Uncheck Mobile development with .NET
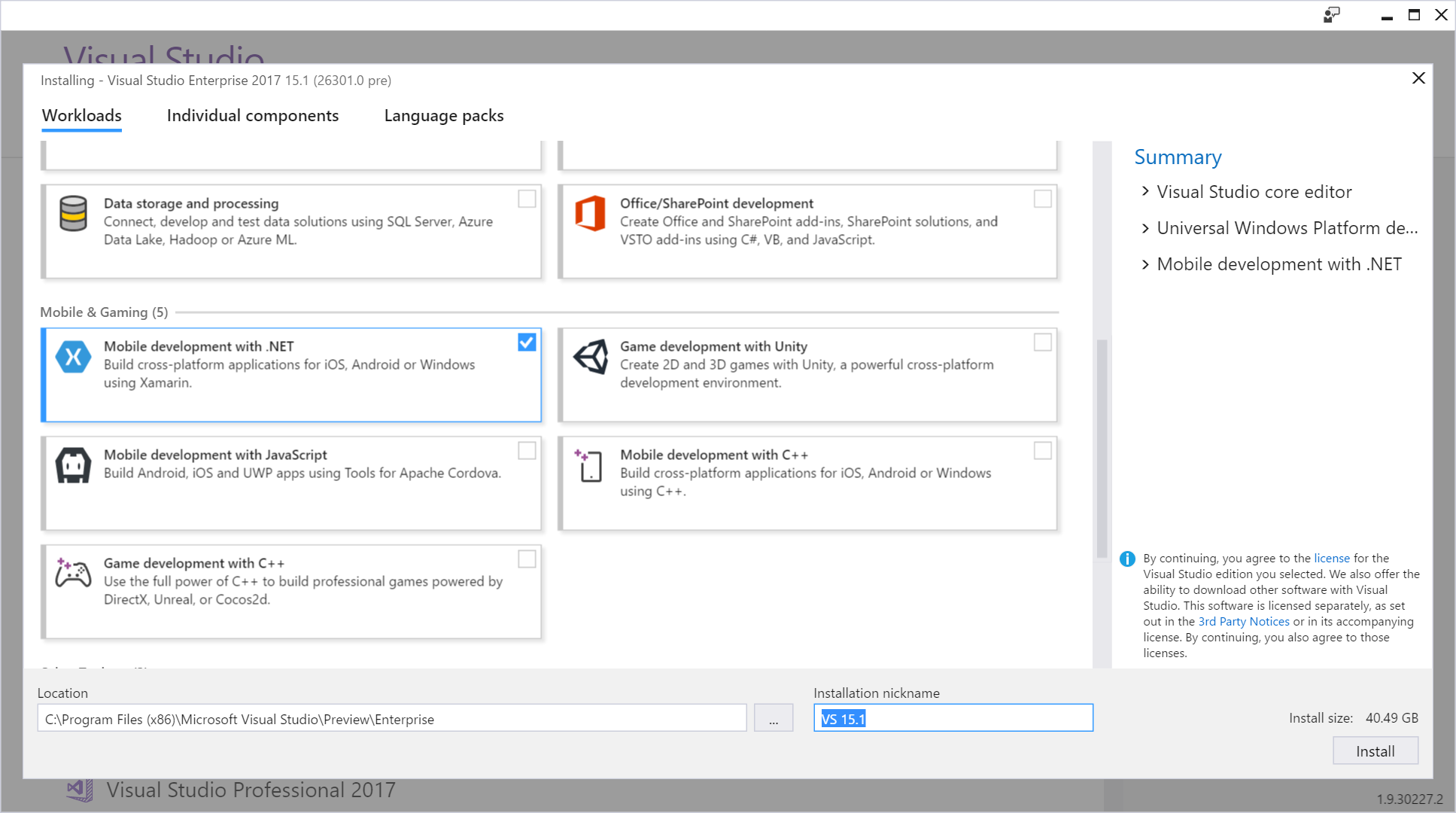The width and height of the screenshot is (1456, 813). pyautogui.click(x=527, y=343)
